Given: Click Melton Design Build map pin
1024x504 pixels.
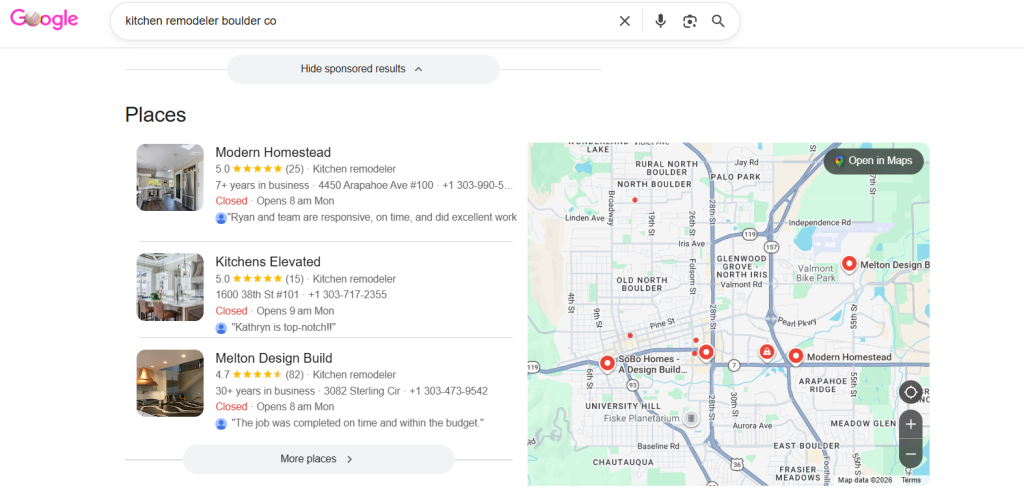Looking at the screenshot, I should (x=849, y=264).
